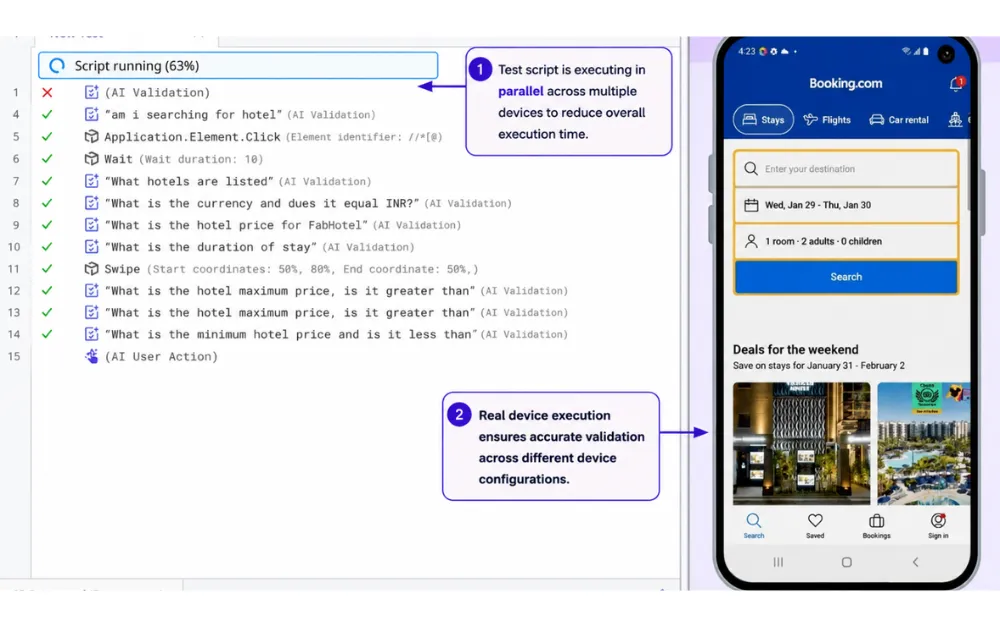
Task: Click the calendar icon beside the dates
Action: [x=751, y=205]
